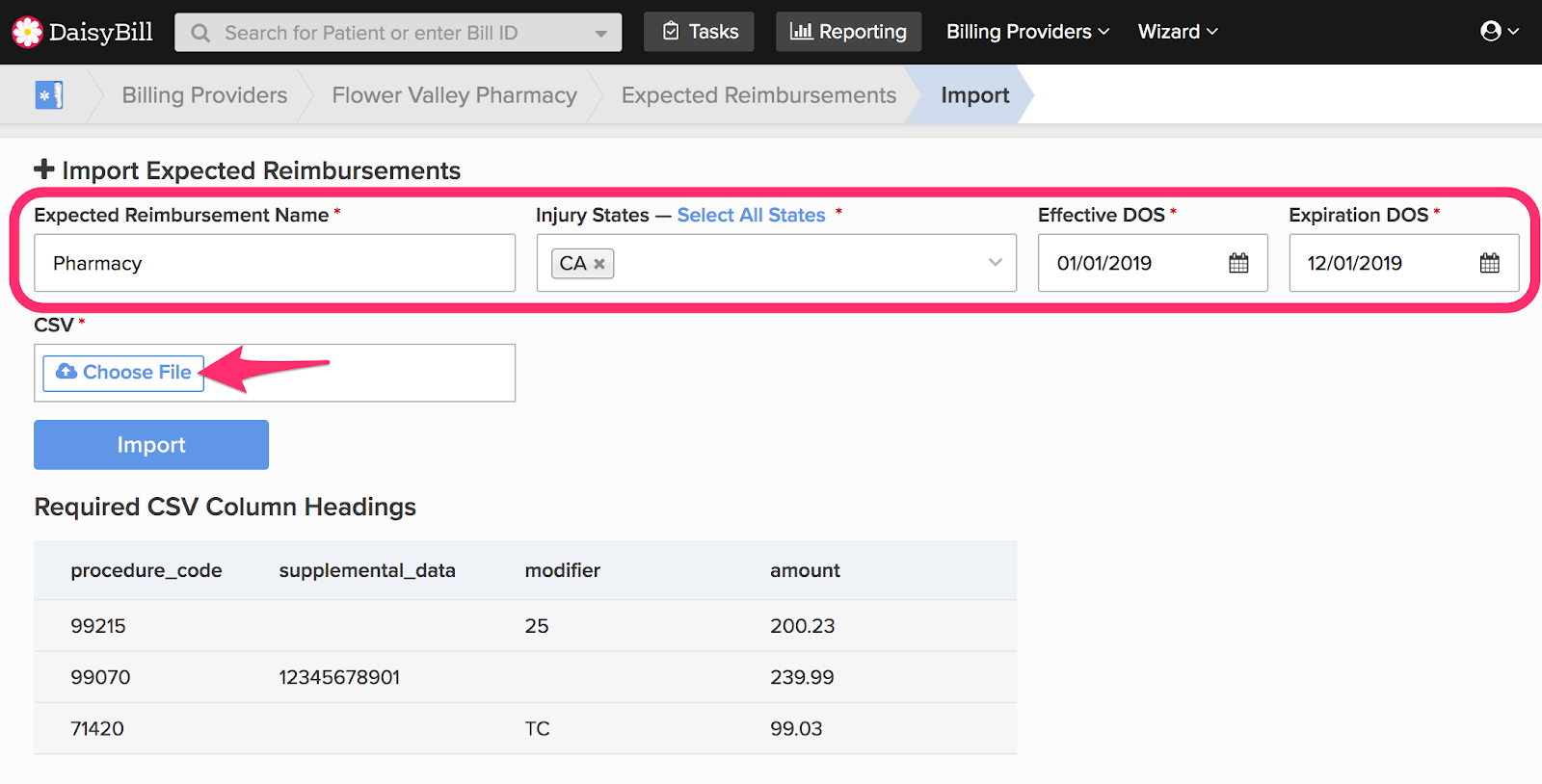The height and width of the screenshot is (784, 1542).
Task: Select modifier 25 cell
Action: 537,626
